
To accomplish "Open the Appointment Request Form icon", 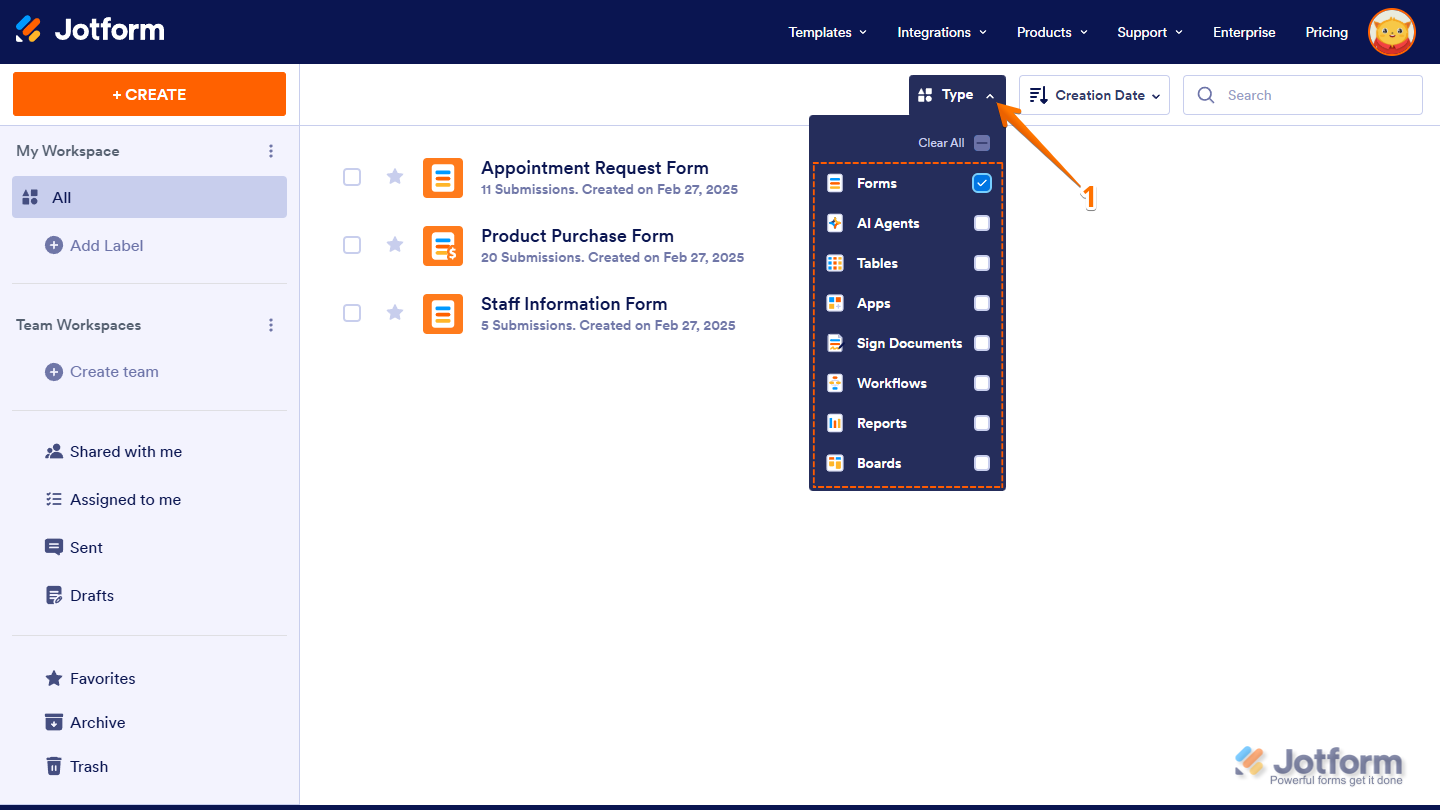I will tap(442, 177).
